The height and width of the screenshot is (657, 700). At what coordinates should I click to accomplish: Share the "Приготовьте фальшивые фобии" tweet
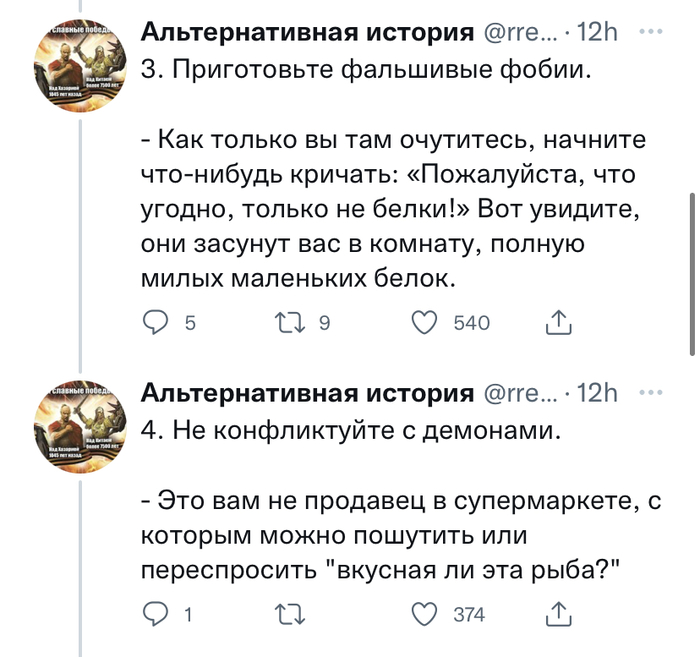point(557,323)
